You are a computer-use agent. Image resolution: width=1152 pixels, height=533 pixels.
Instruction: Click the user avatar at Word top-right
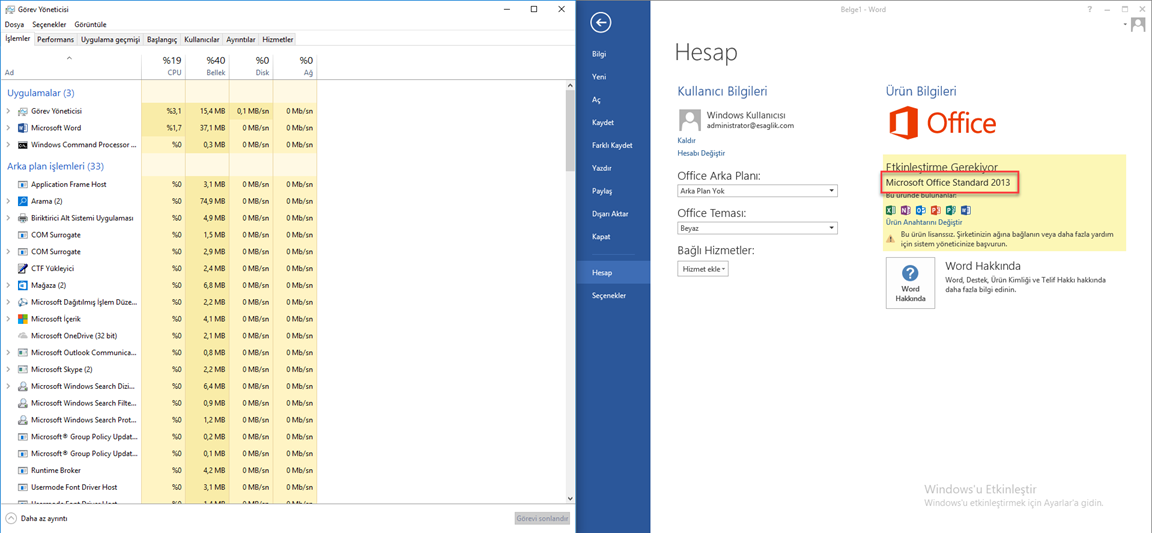[x=1137, y=25]
